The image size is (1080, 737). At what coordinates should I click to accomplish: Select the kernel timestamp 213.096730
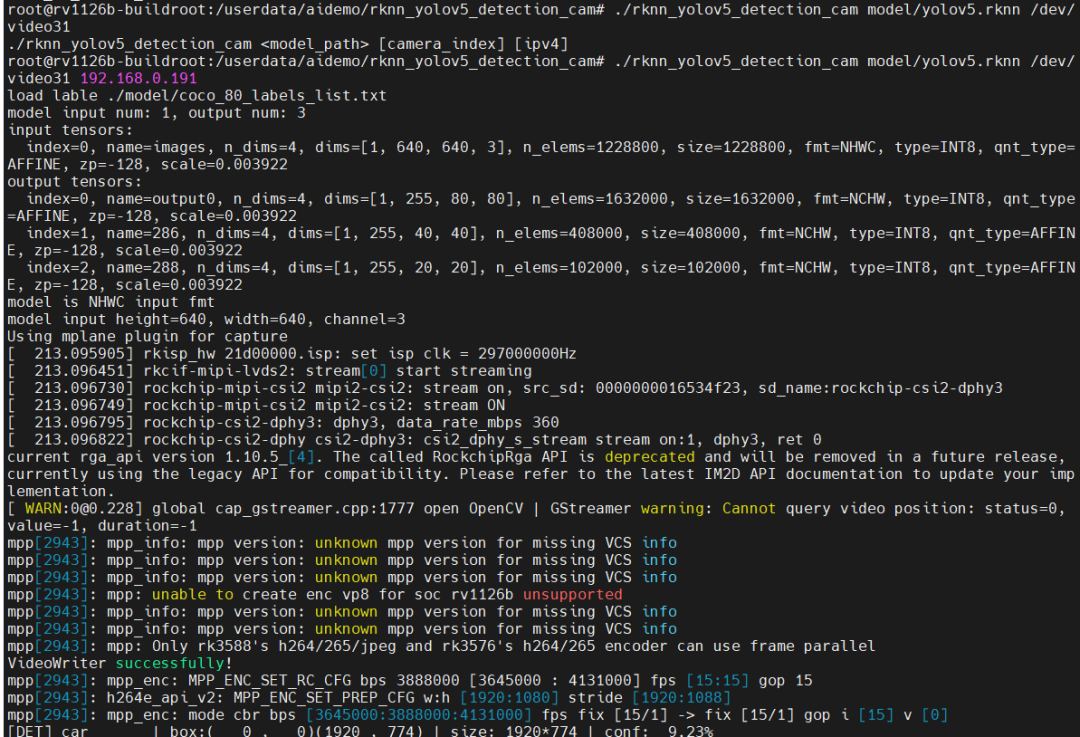pyautogui.click(x=79, y=388)
